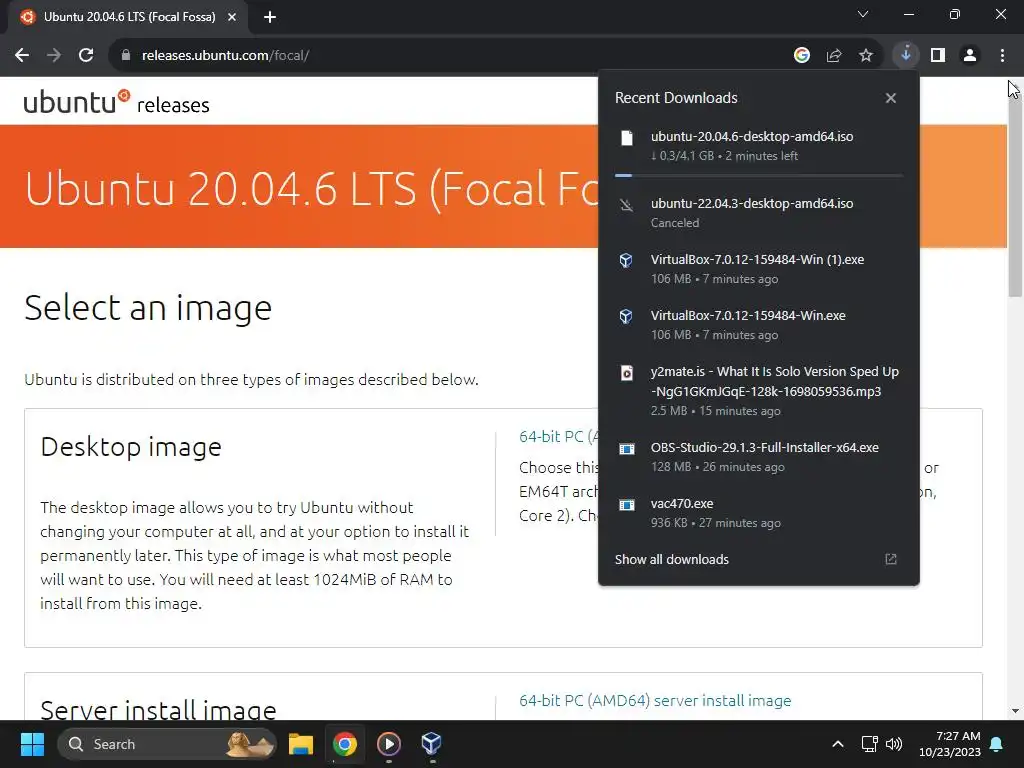
Task: Share this page via share icon
Action: click(834, 56)
